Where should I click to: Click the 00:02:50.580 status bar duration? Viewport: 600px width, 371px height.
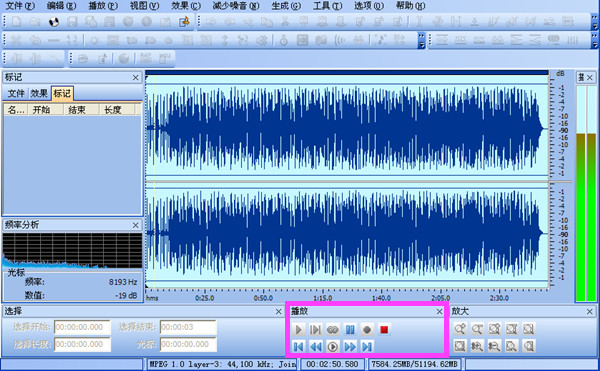332,364
